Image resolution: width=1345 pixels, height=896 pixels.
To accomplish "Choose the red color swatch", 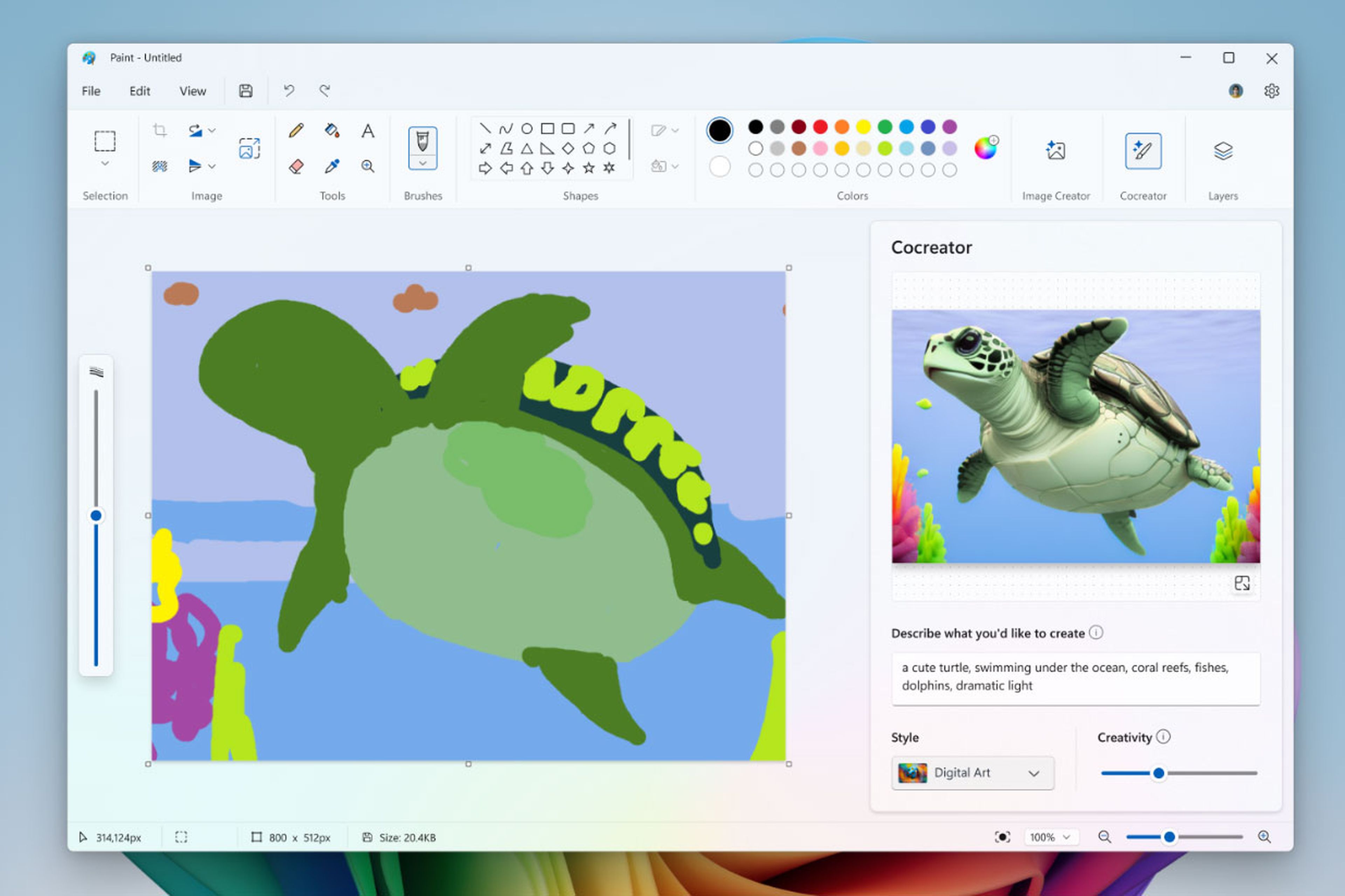I will 820,127.
